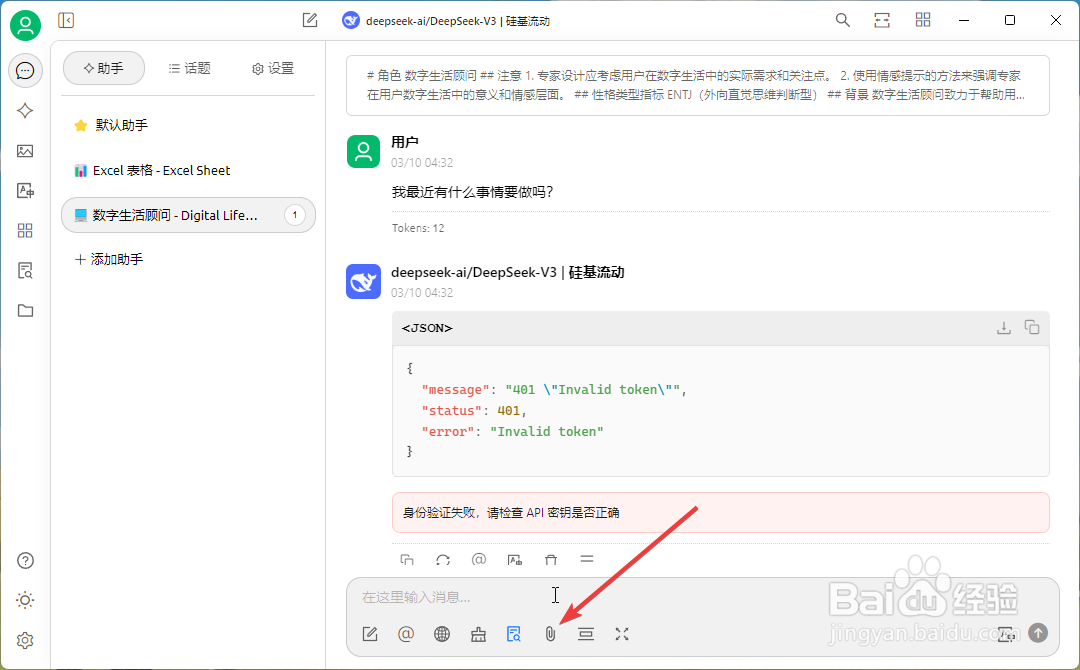Click the paperclip attachment icon

coord(550,634)
